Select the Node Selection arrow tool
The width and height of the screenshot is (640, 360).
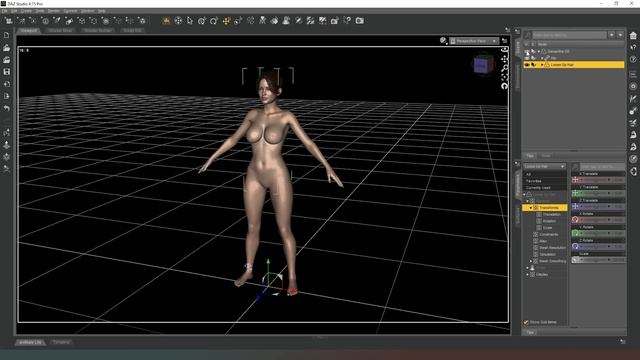(190, 20)
